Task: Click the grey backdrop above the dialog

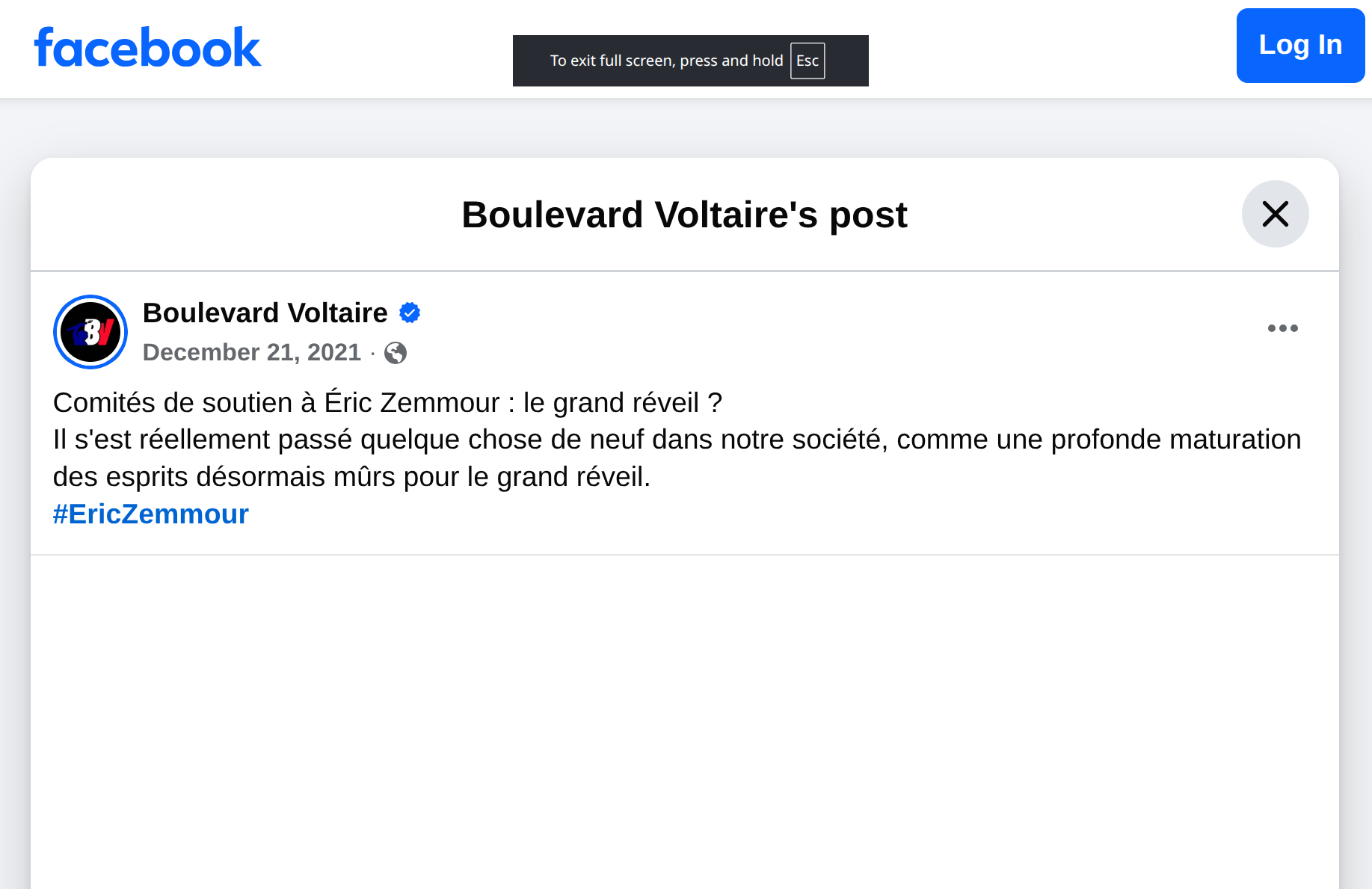Action: point(684,127)
